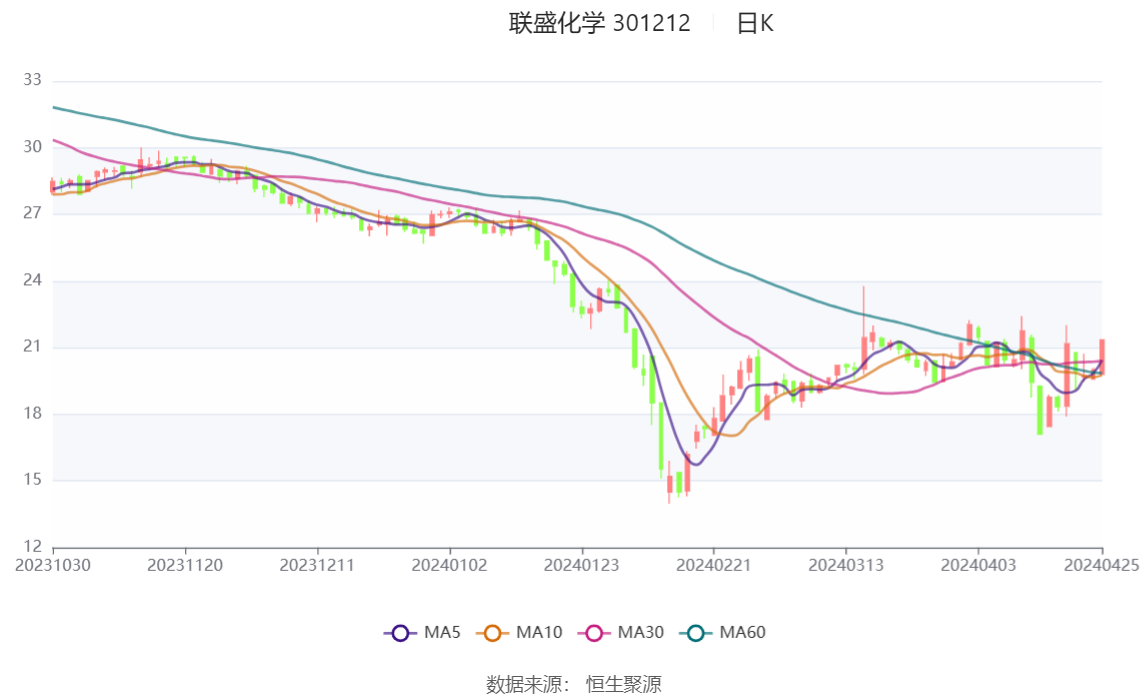Screen dimensions: 1148x699
Task: Toggle the MA5 legend series
Action: (422, 632)
